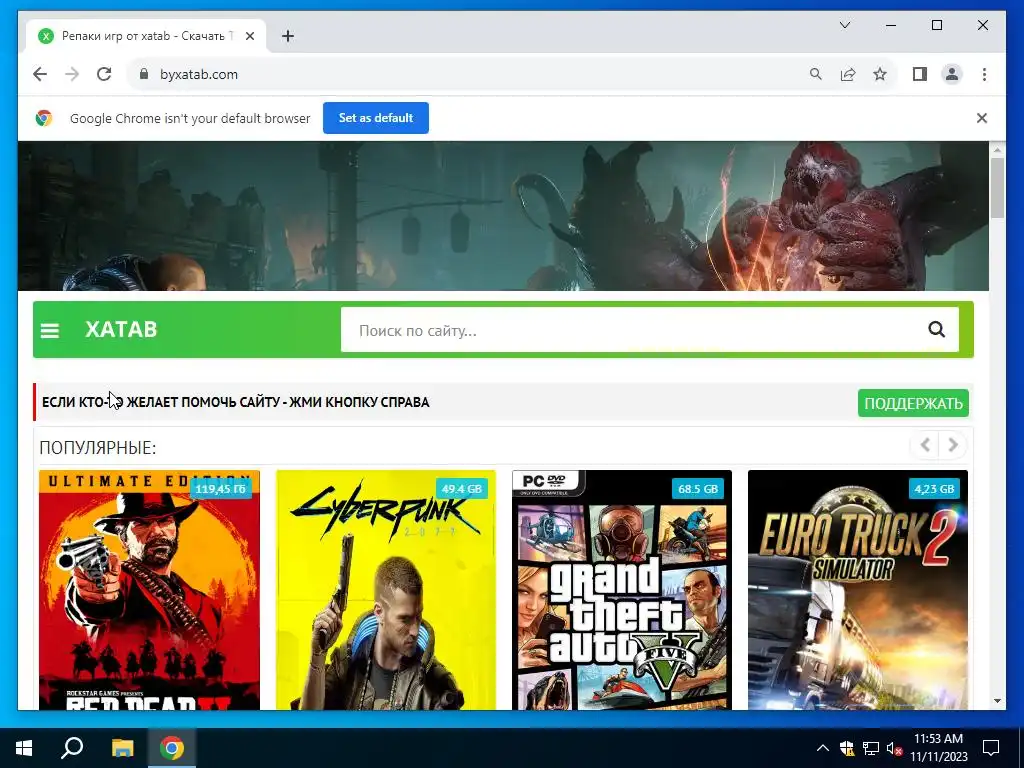This screenshot has width=1024, height=768.
Task: Select the Репаки игр от xatab tab
Action: (x=146, y=36)
